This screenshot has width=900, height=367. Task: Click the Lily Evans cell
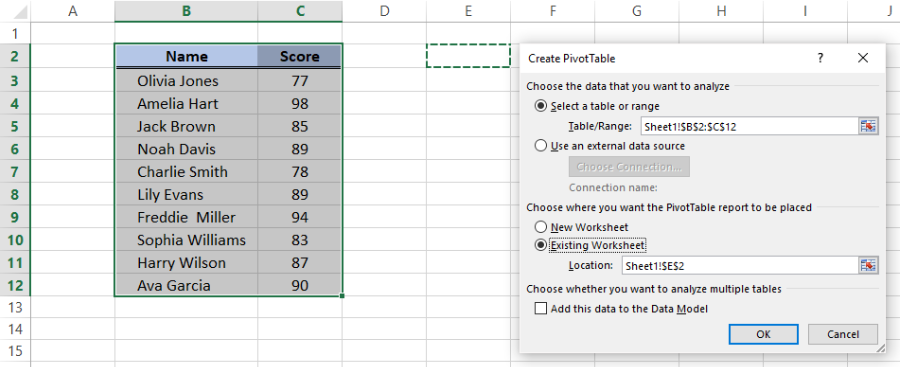pyautogui.click(x=186, y=195)
